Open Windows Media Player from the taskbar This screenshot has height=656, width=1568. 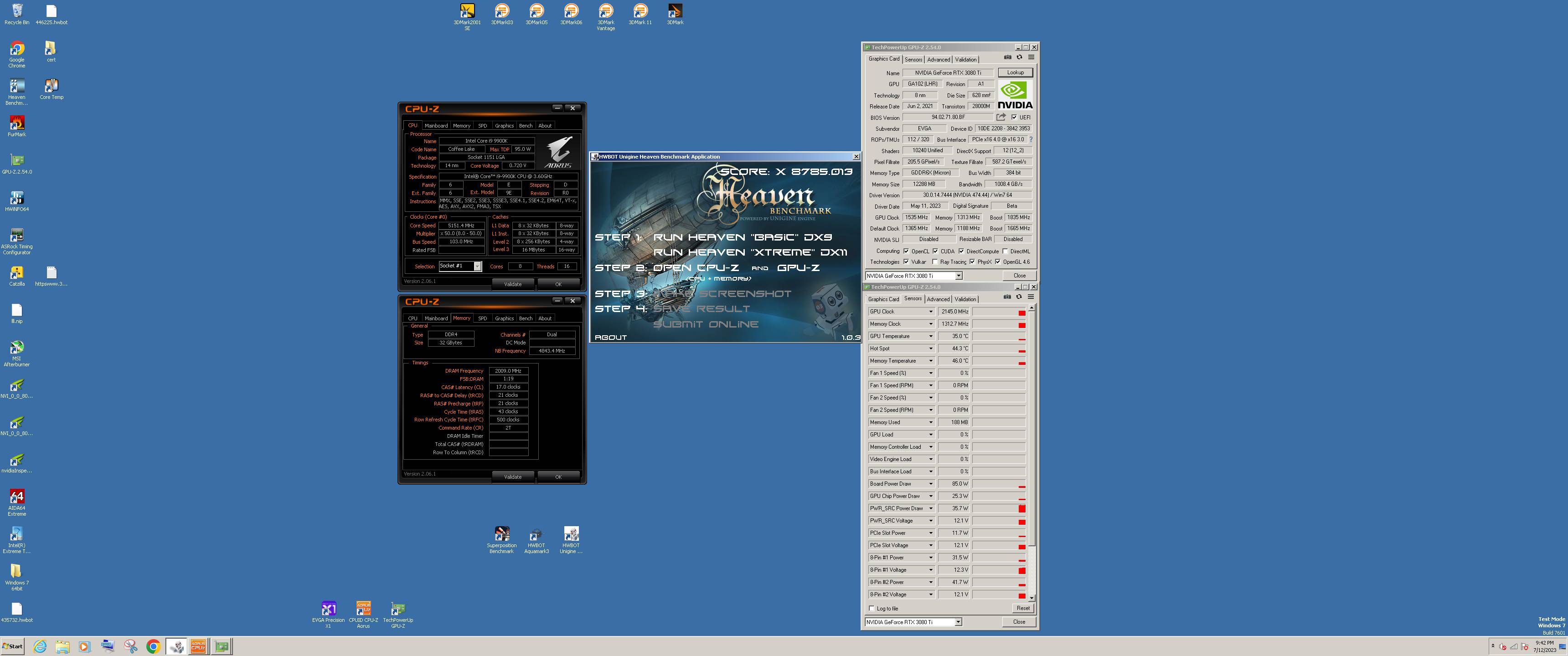coord(85,646)
